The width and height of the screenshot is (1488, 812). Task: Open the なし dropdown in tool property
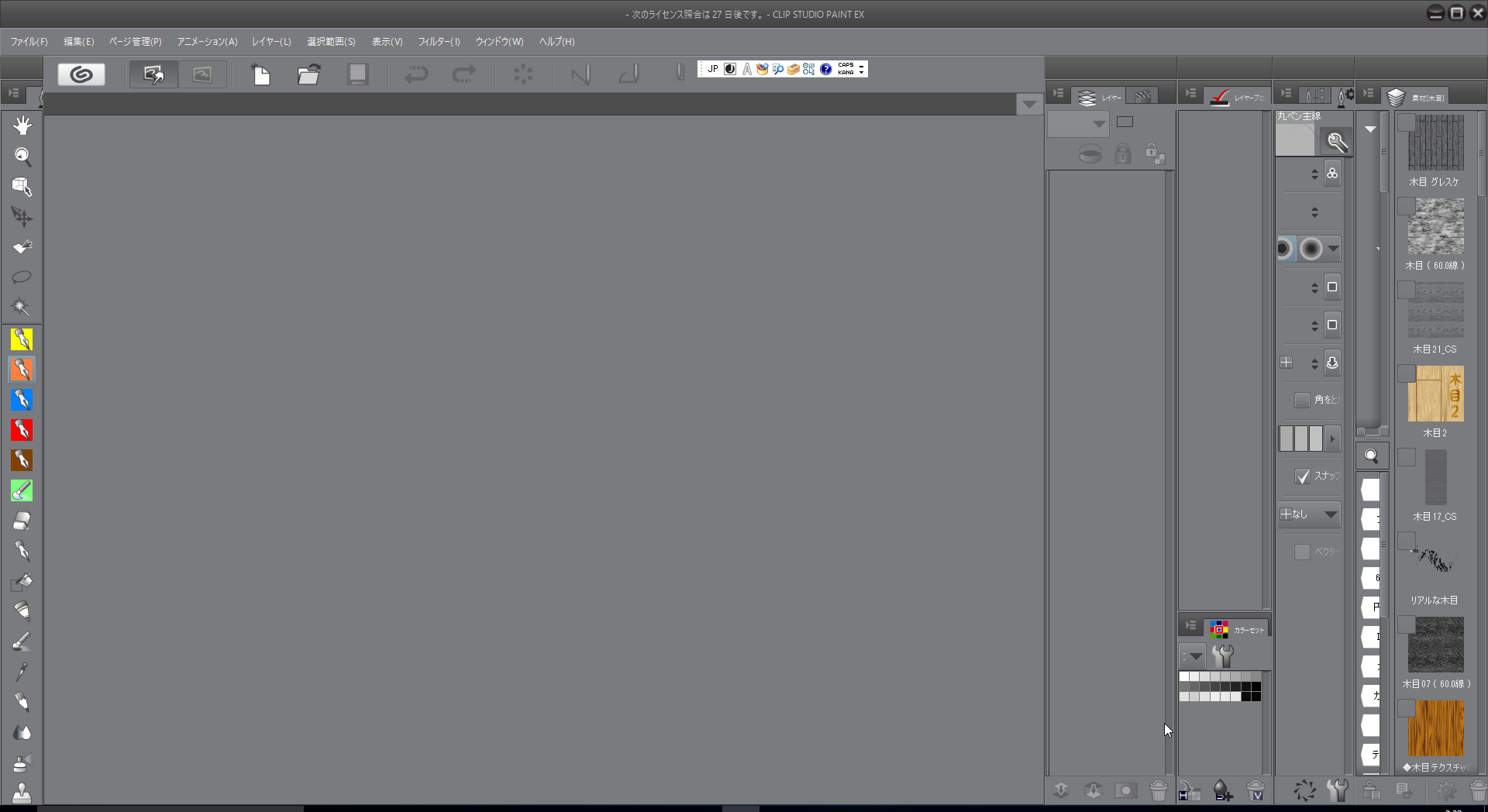point(1310,514)
